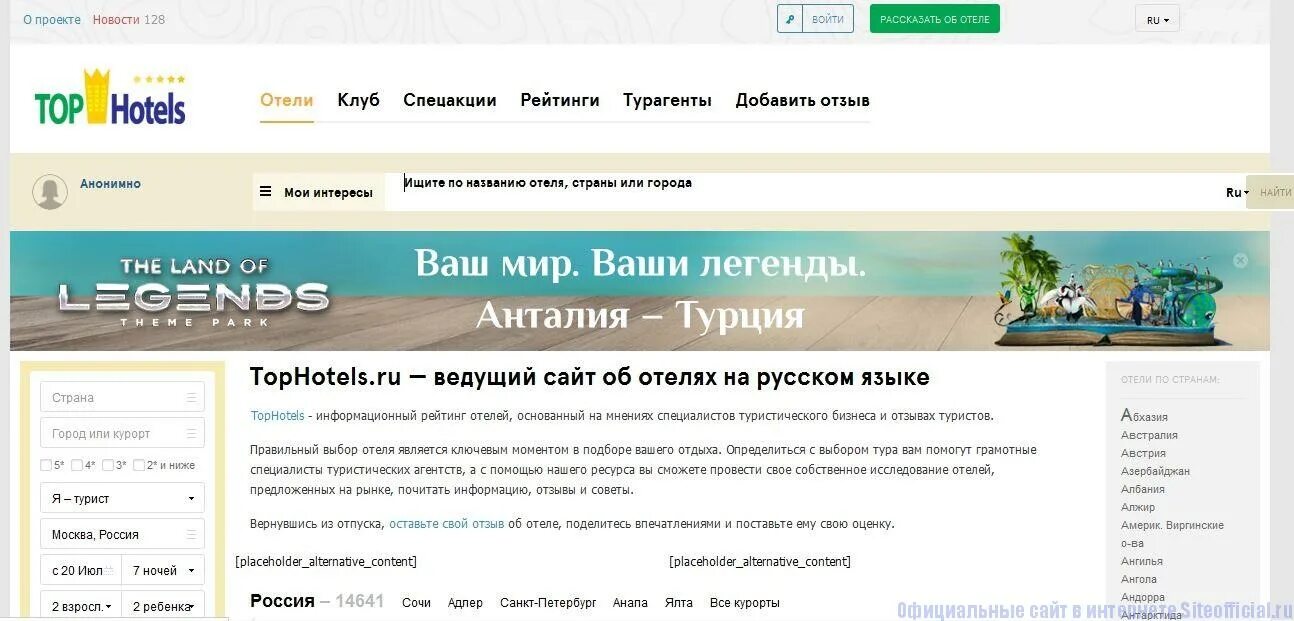Screen dimensions: 1294x621
Task: Open the 2 ребенка dropdown
Action: tap(163, 606)
